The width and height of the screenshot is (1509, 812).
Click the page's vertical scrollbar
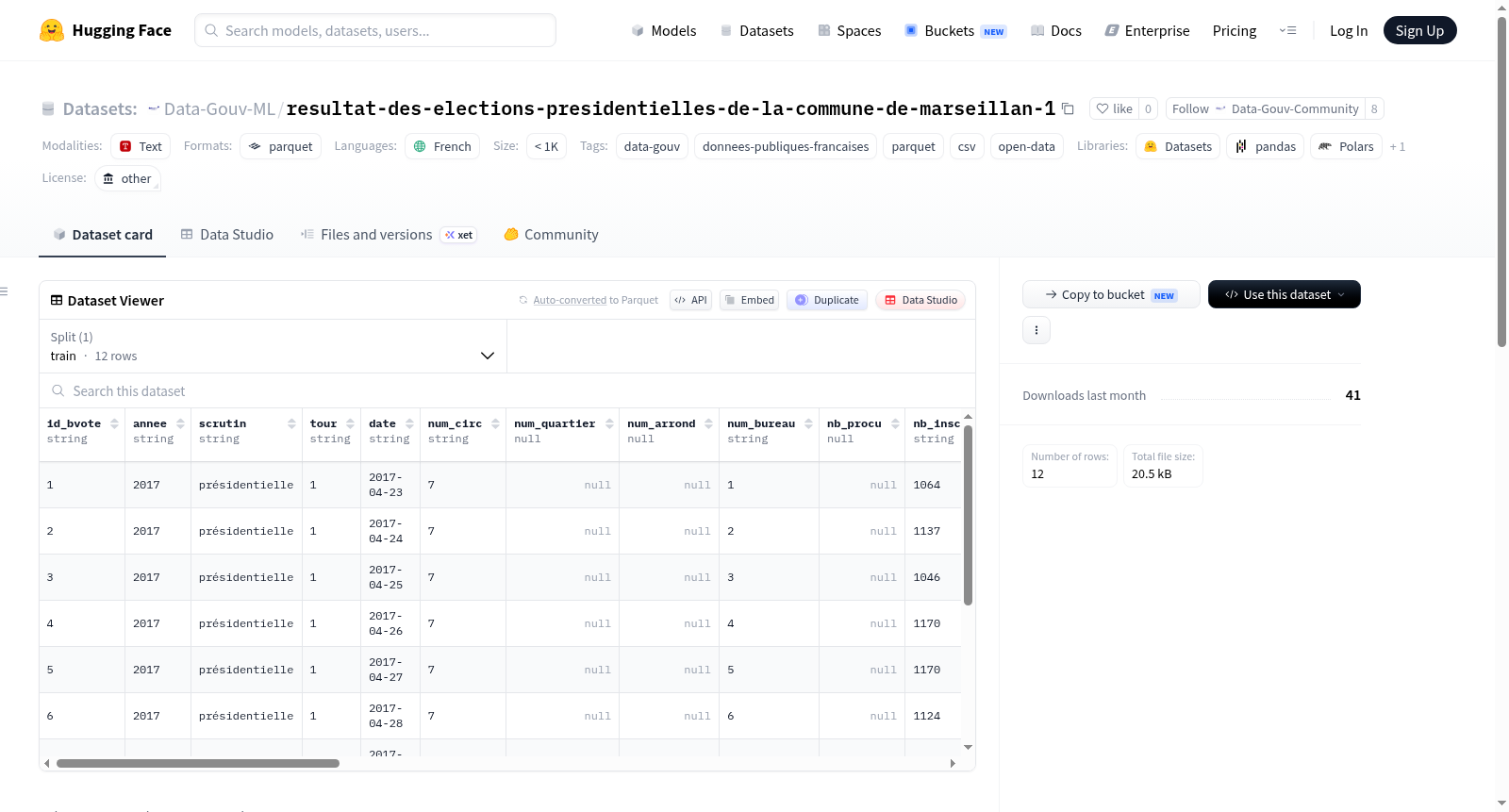click(1501, 181)
